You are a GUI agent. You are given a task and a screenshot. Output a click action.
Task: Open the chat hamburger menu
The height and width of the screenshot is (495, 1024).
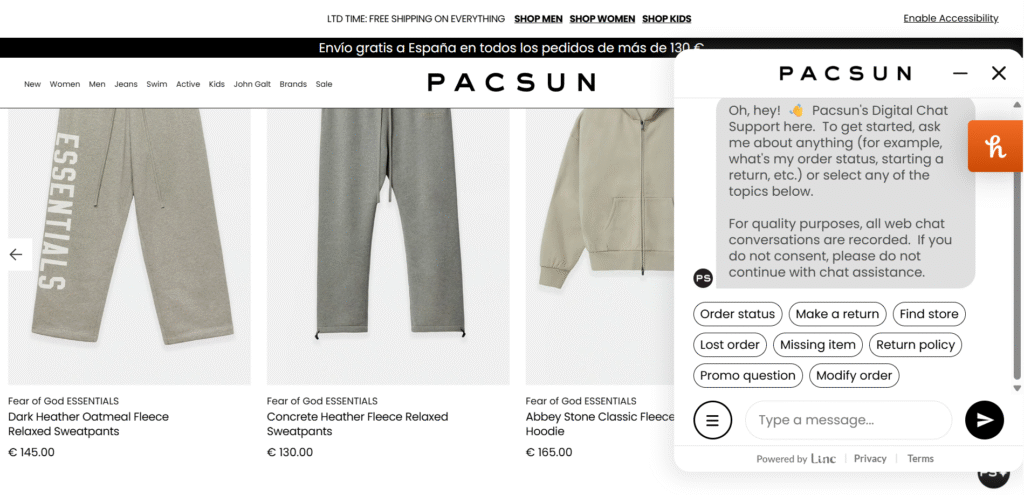coord(713,420)
